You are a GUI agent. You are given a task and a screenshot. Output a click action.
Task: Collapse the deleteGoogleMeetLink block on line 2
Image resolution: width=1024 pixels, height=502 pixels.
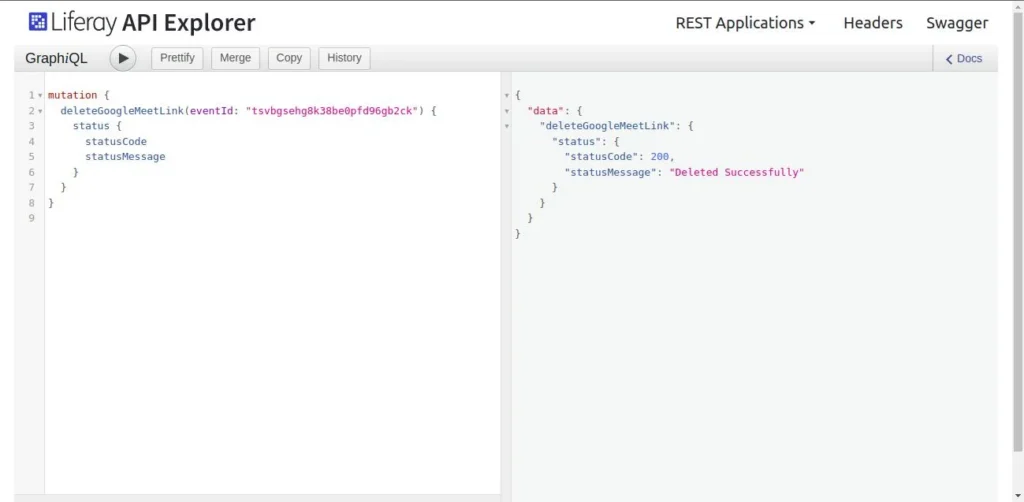tap(40, 111)
